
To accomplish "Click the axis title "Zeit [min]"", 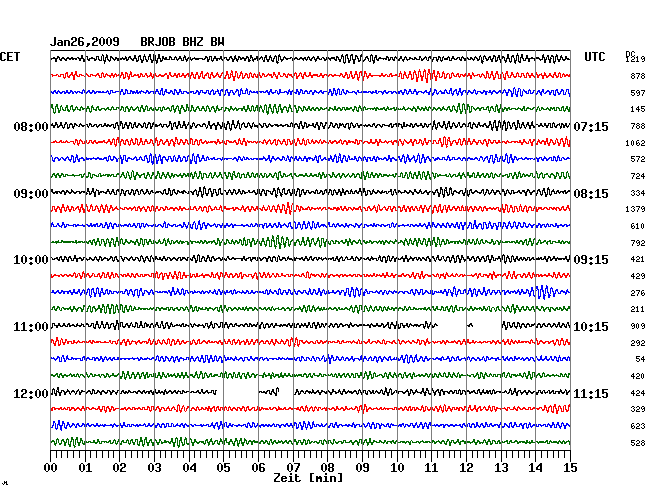I will tap(308, 478).
